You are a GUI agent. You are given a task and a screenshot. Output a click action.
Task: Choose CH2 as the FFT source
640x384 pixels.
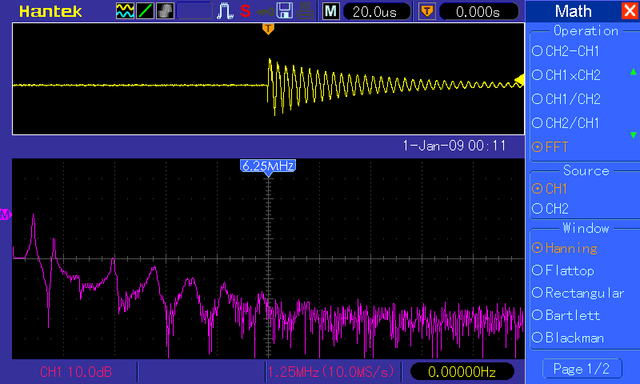pos(550,209)
